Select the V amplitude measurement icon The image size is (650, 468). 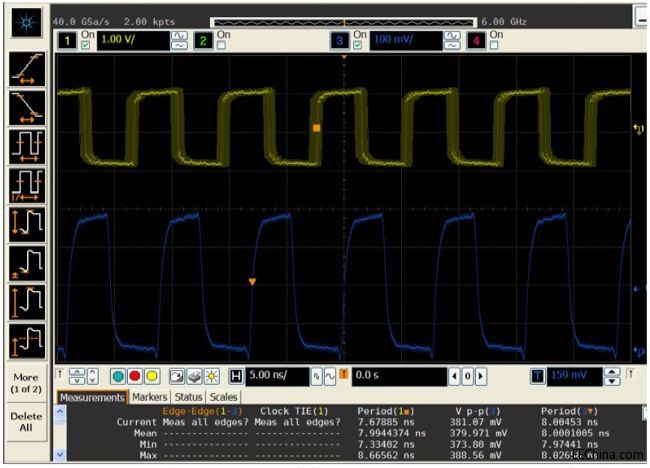tap(27, 303)
